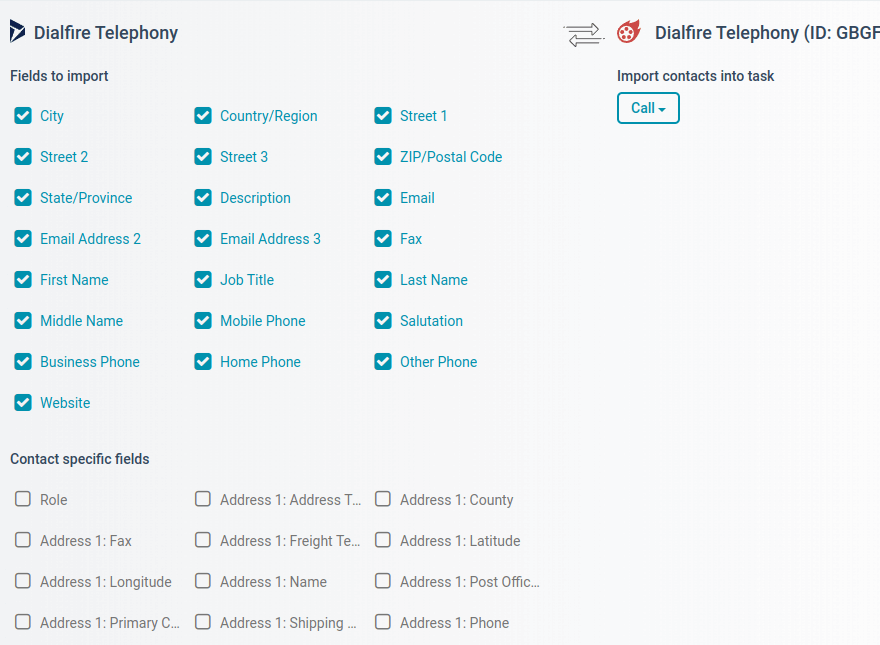Image resolution: width=880 pixels, height=645 pixels.
Task: Toggle the Street 1 checkbox
Action: (x=383, y=116)
